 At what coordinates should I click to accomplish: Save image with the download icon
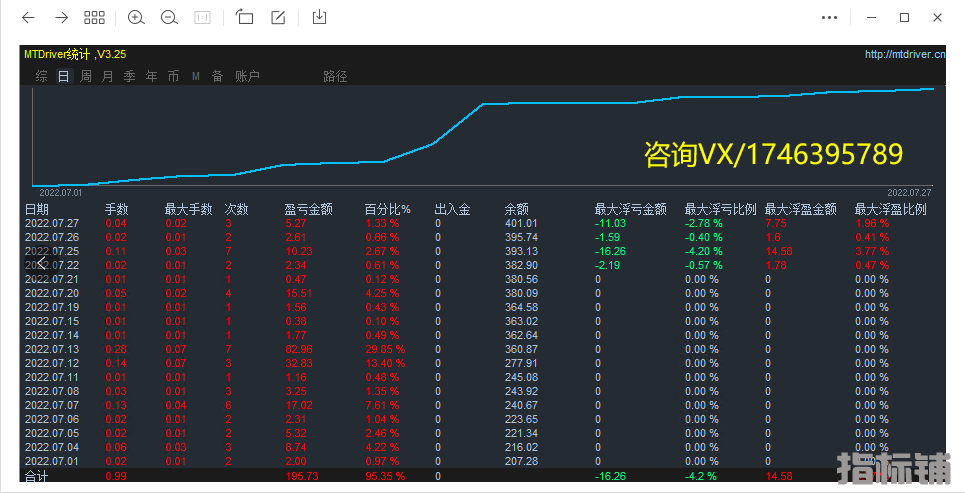(x=319, y=17)
